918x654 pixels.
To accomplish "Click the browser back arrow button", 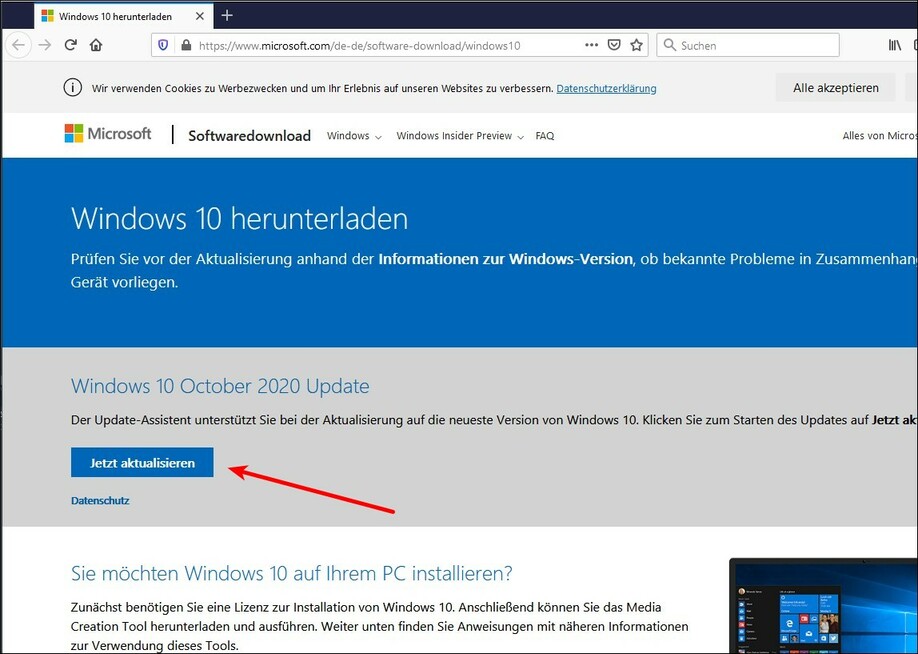I will click(18, 45).
